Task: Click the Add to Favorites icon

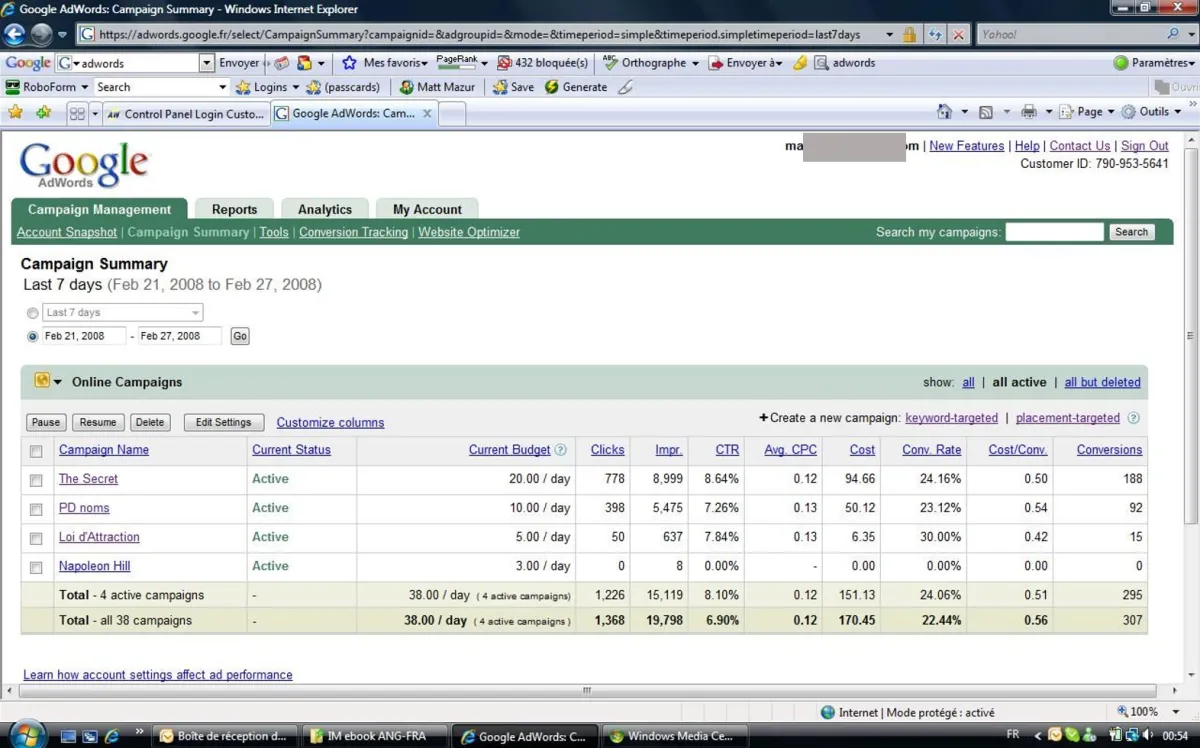Action: click(43, 113)
